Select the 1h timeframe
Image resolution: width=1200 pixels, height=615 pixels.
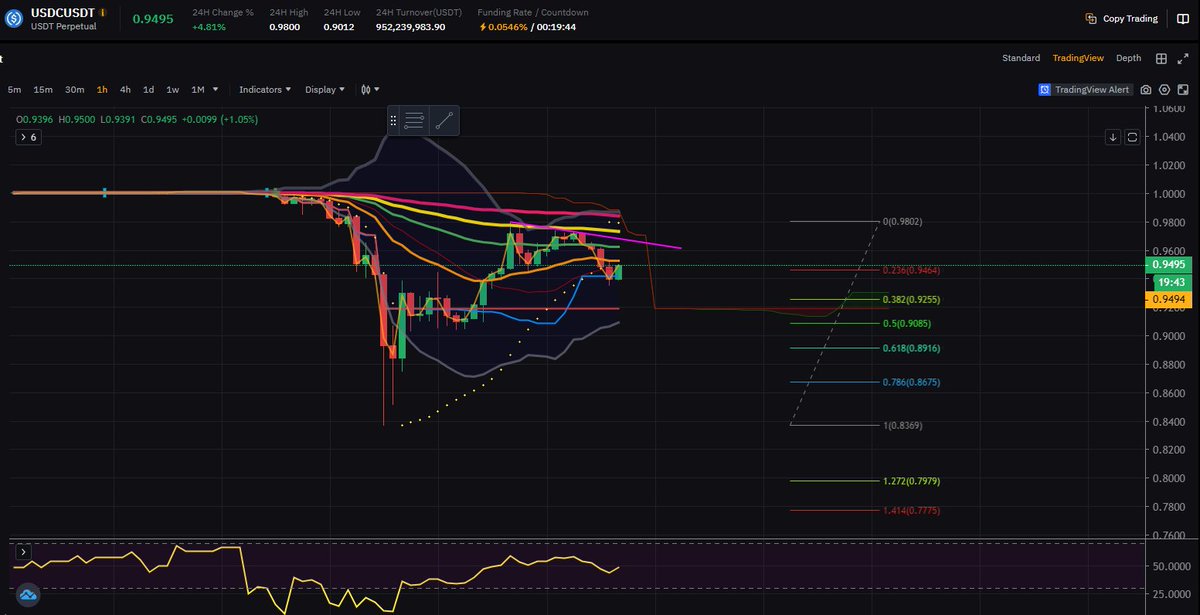point(101,89)
